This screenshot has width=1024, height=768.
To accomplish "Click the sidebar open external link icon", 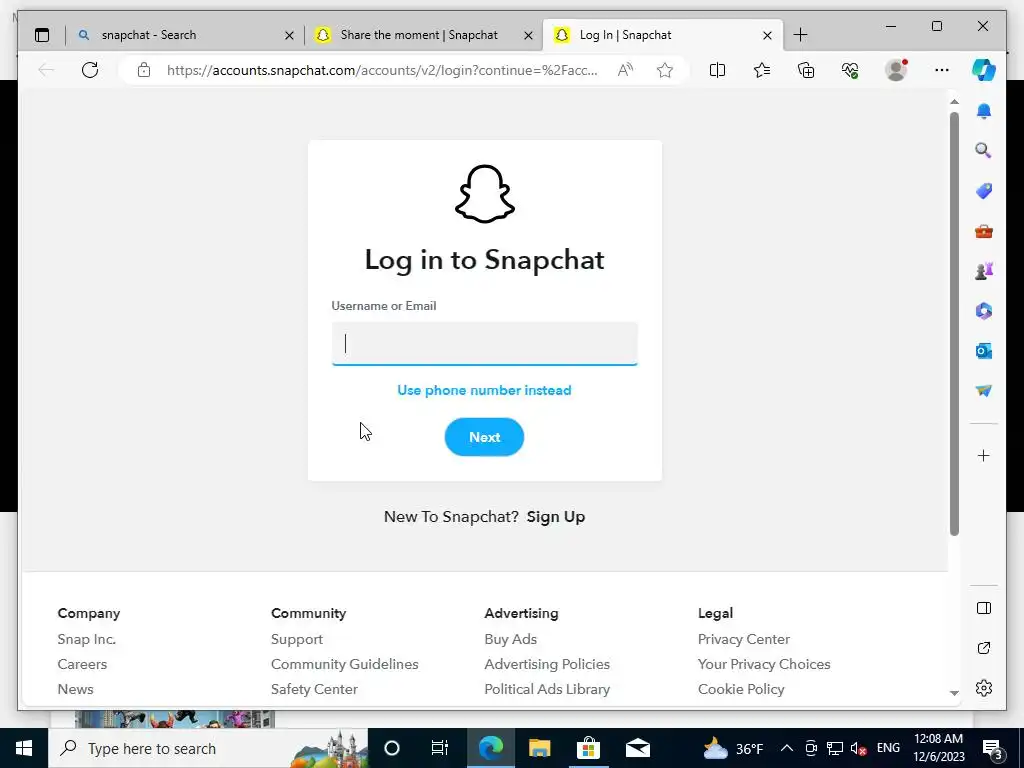I will 984,648.
